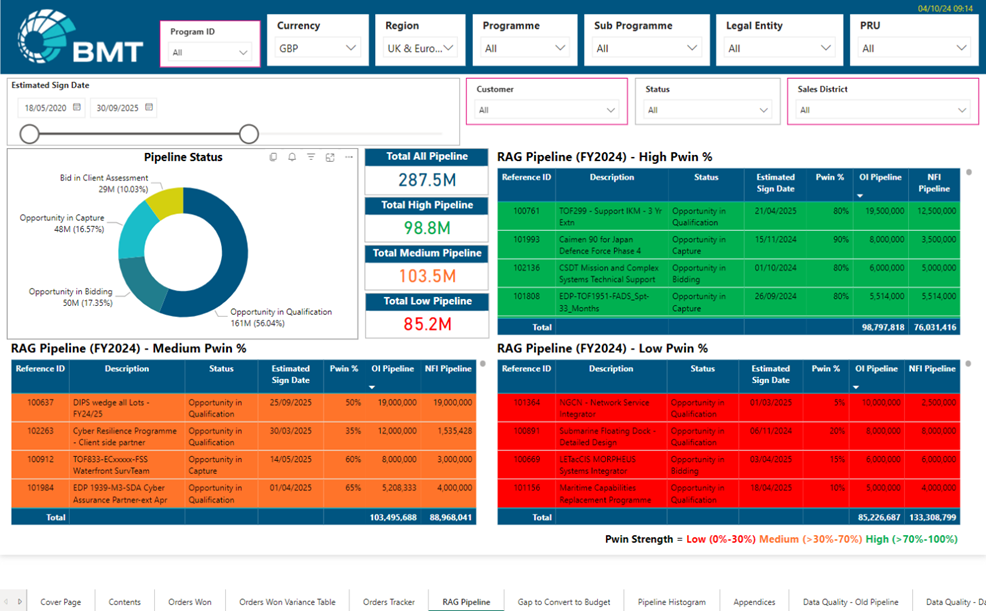Enter focus mode on Pipeline Status chart
The height and width of the screenshot is (611, 986).
click(330, 157)
